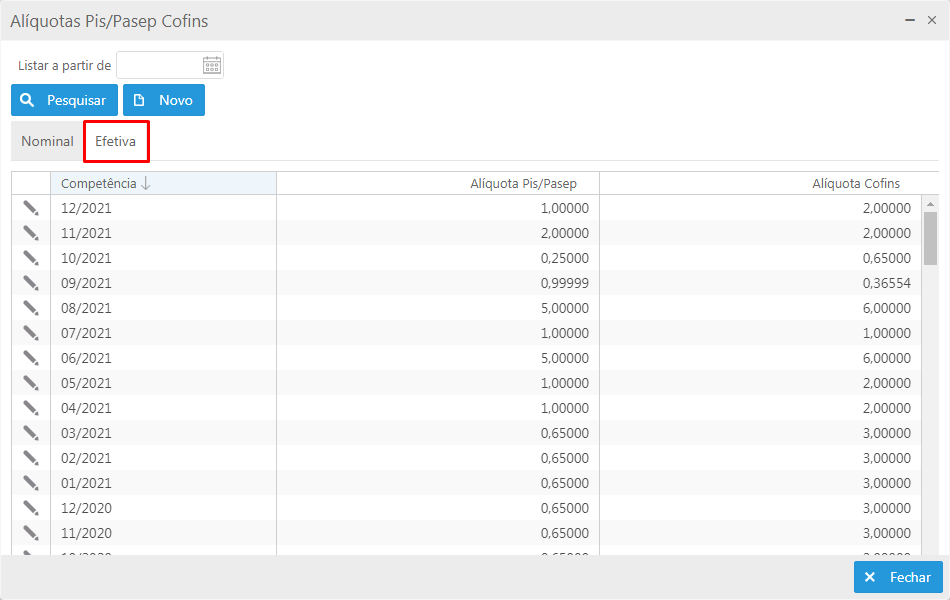This screenshot has height=600, width=950.
Task: Select the 08/2021 competência cell
Action: pos(164,308)
